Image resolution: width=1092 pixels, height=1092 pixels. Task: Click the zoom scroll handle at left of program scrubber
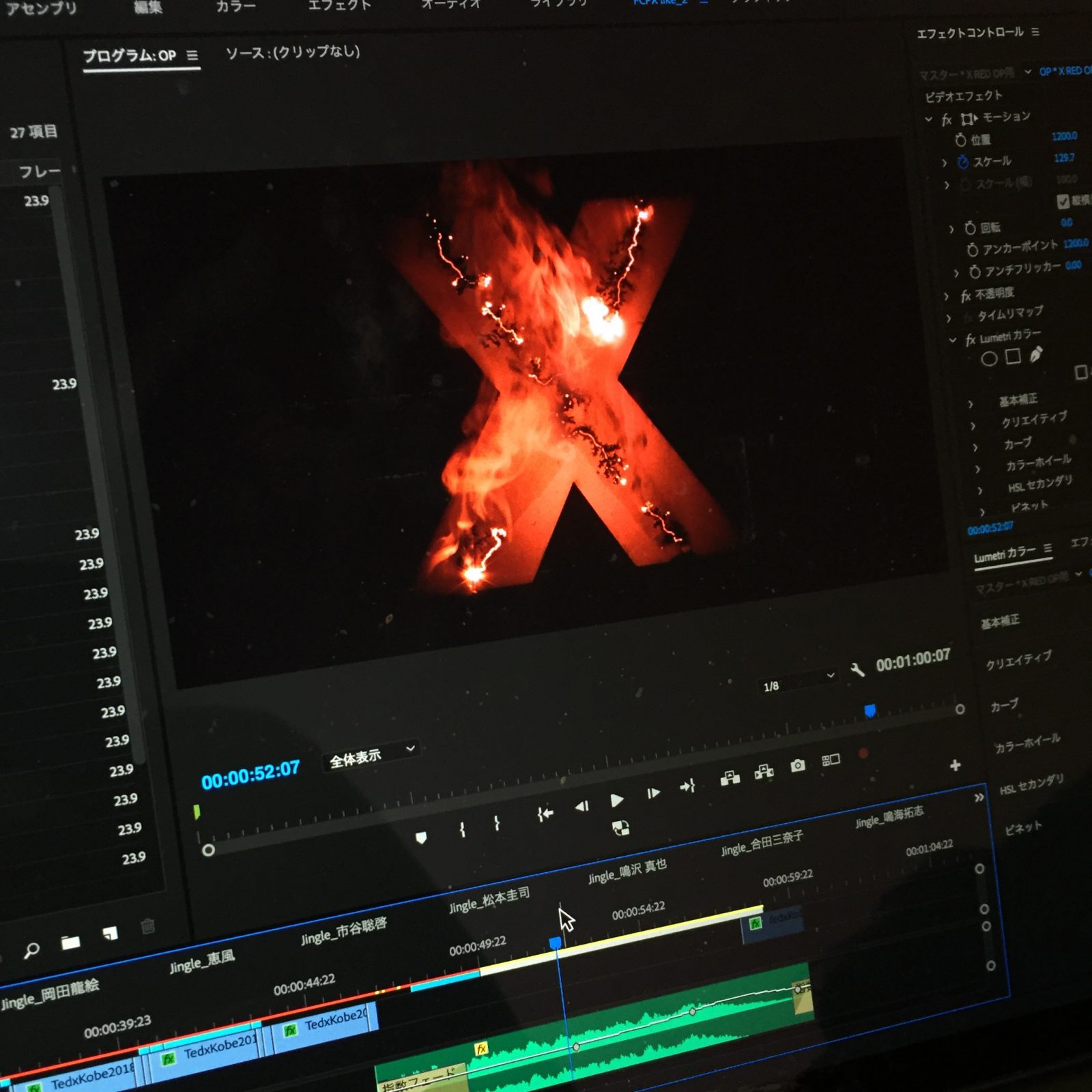pyautogui.click(x=208, y=850)
